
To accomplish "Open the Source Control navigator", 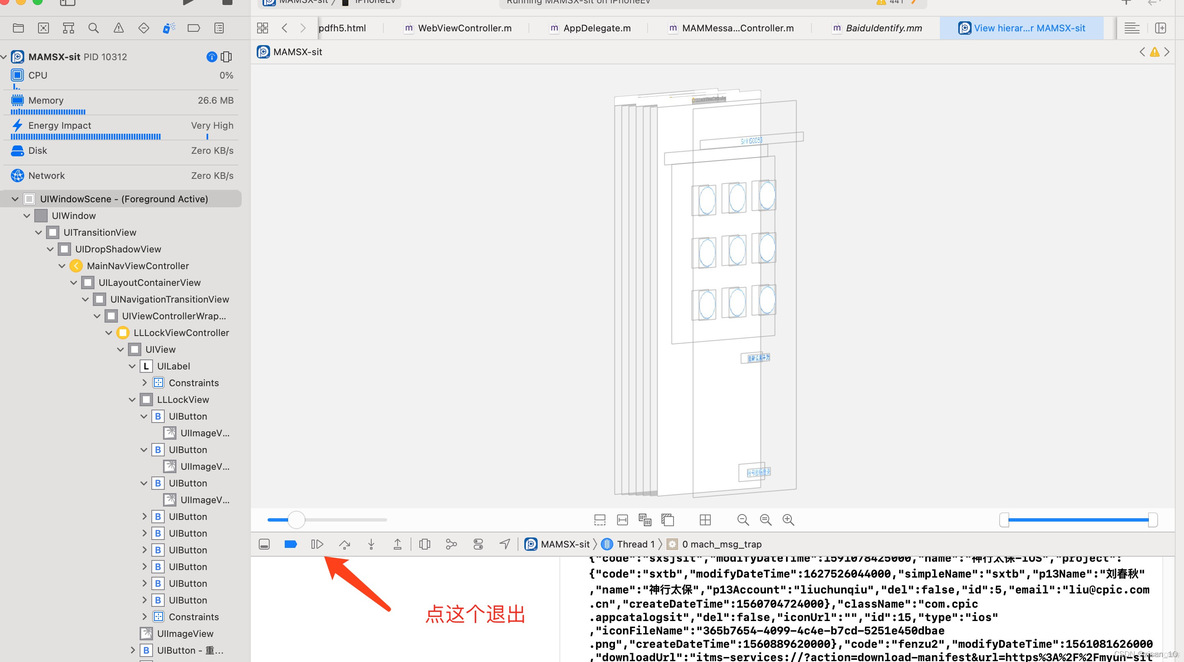I will pyautogui.click(x=43, y=28).
